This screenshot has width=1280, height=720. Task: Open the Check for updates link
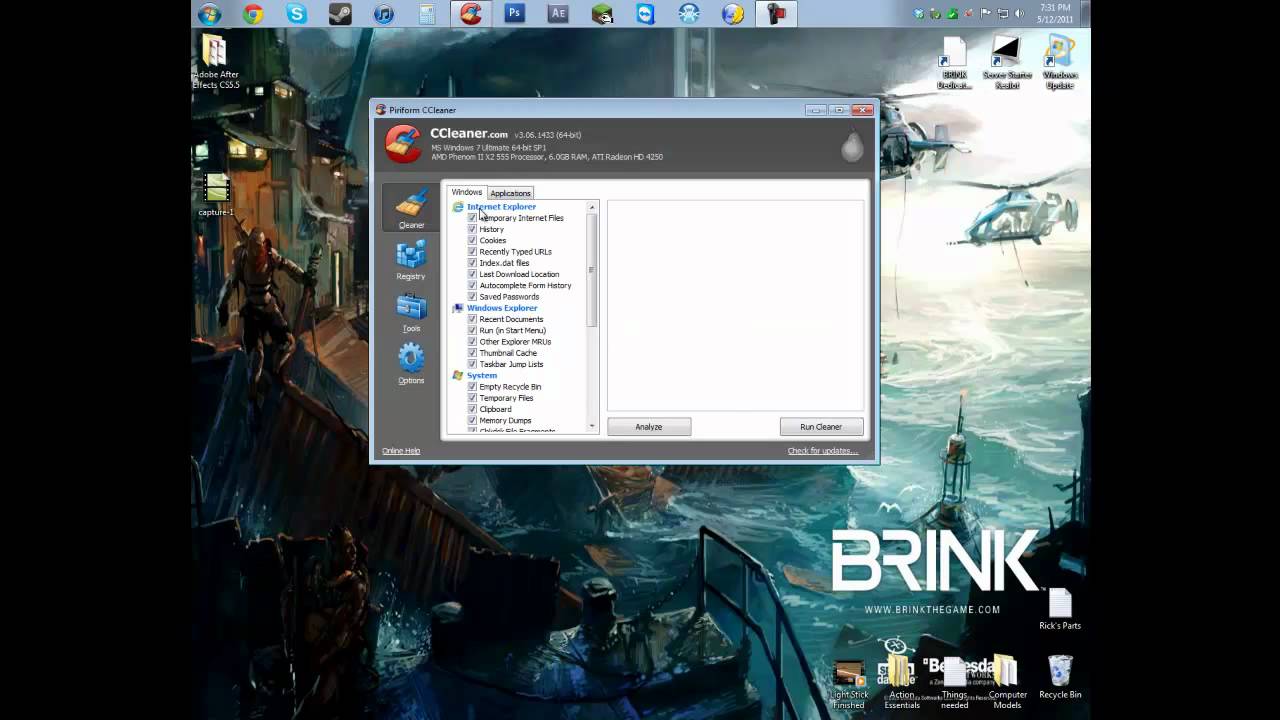pos(823,451)
